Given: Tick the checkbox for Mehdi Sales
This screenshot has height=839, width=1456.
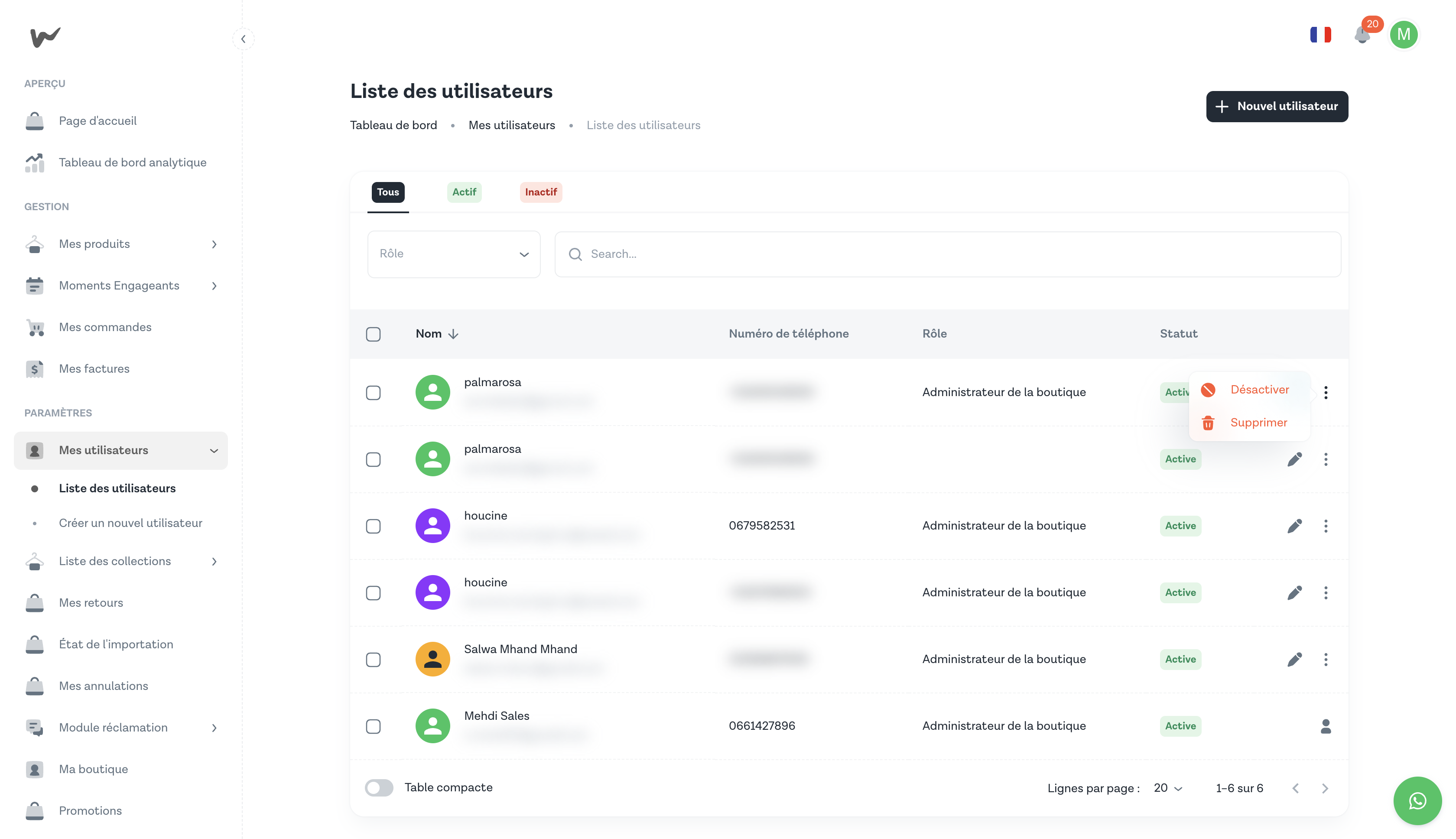Looking at the screenshot, I should pyautogui.click(x=374, y=726).
